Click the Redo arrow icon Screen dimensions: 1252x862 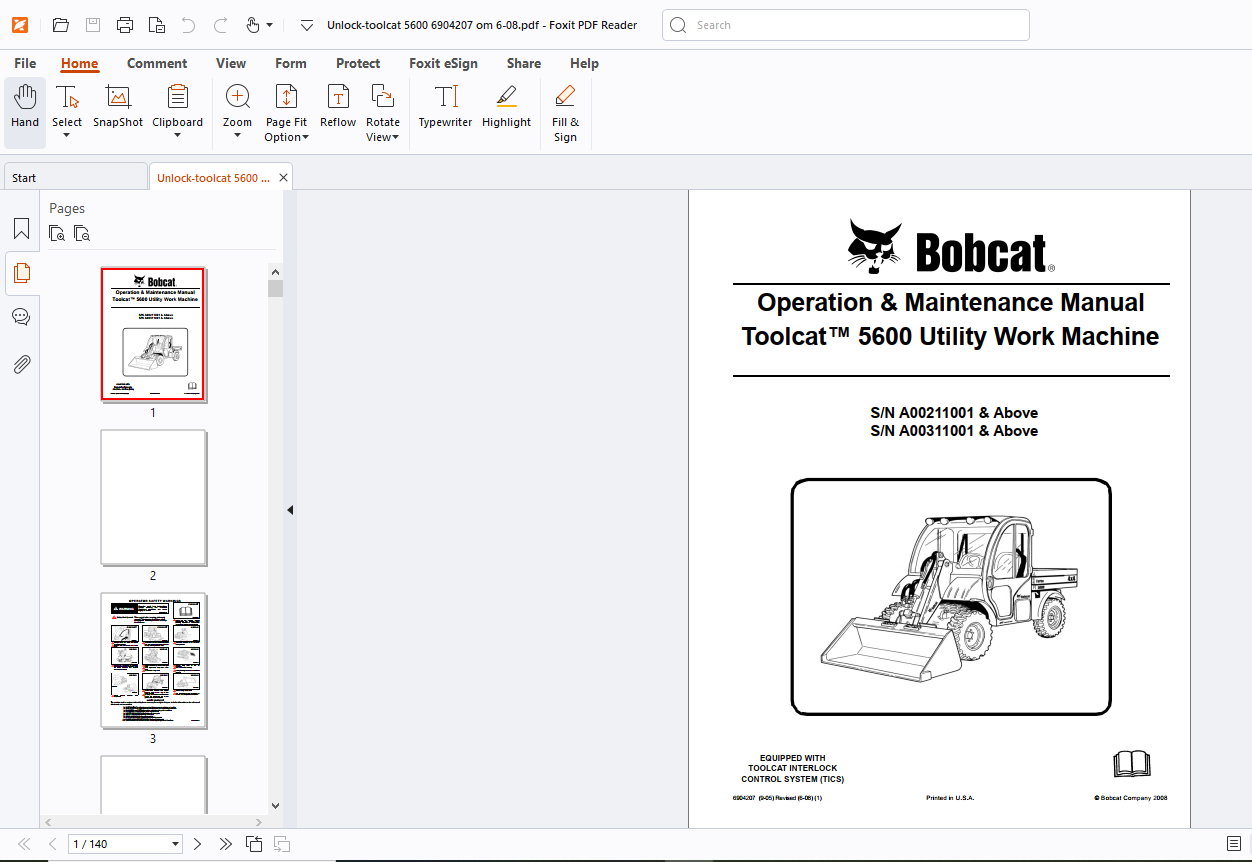(x=221, y=25)
